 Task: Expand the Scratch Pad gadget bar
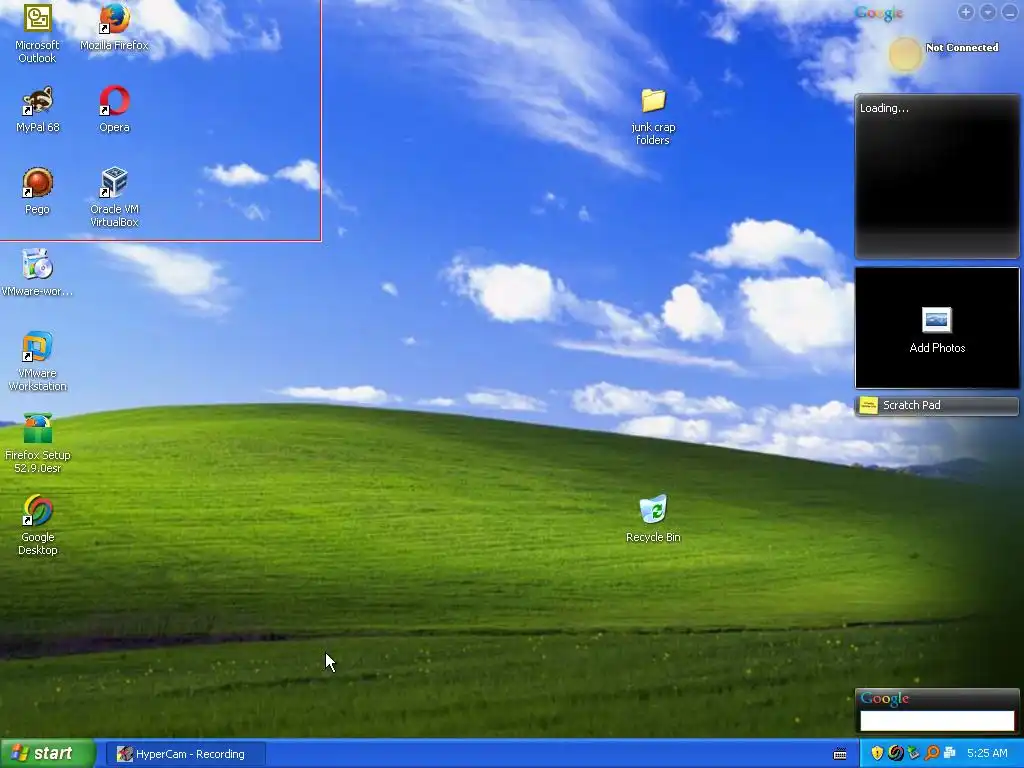(937, 406)
